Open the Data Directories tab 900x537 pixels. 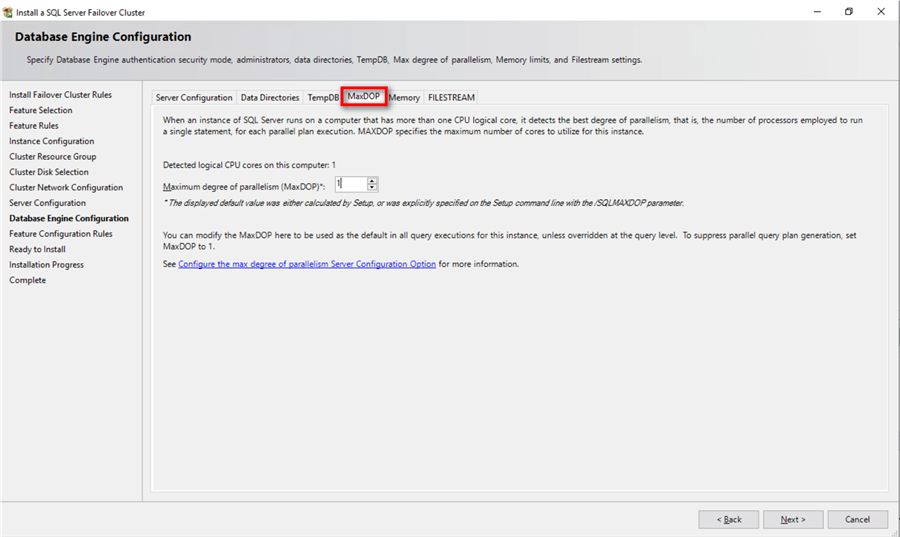tap(270, 98)
